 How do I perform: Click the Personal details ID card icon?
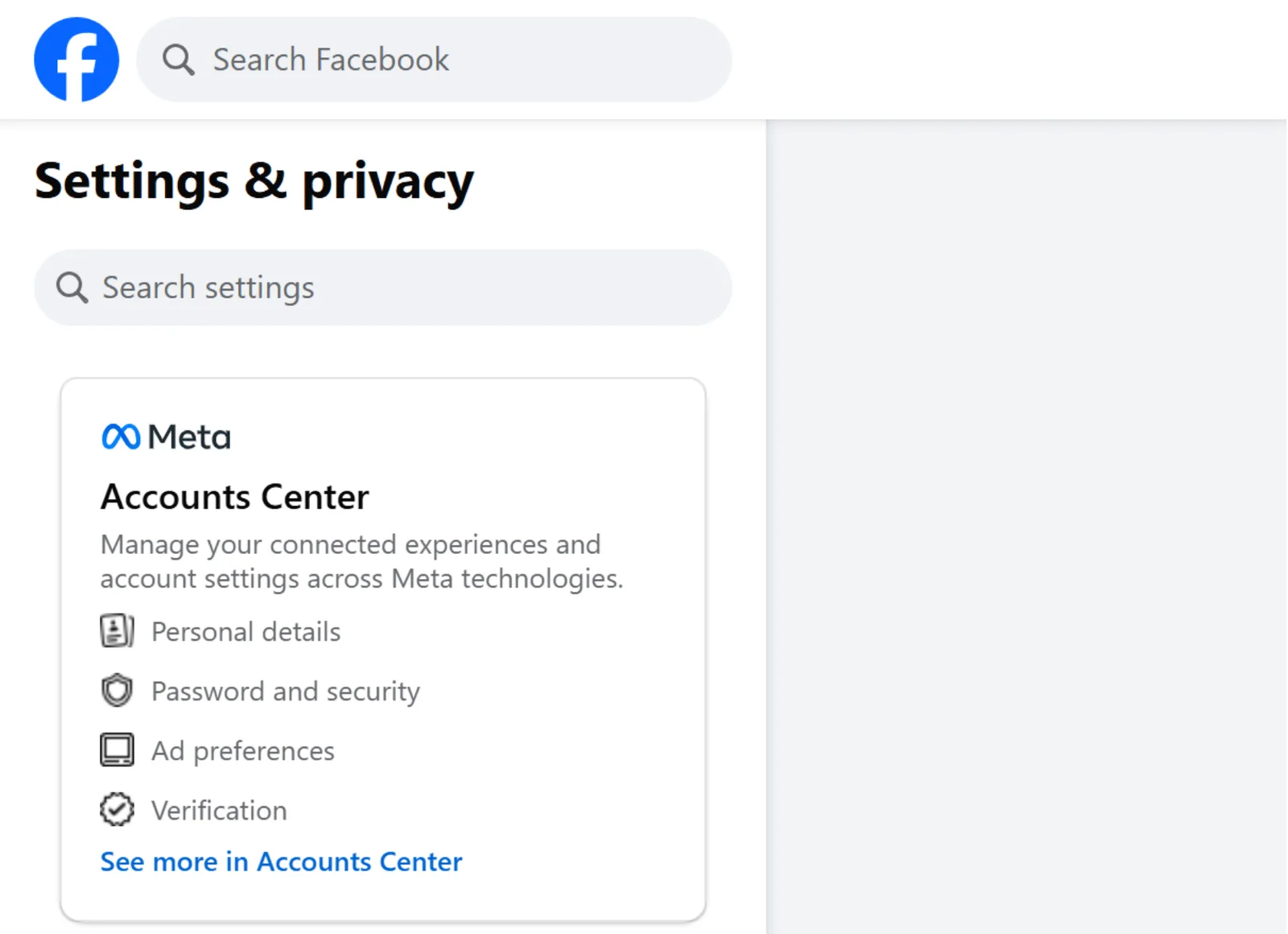click(117, 631)
